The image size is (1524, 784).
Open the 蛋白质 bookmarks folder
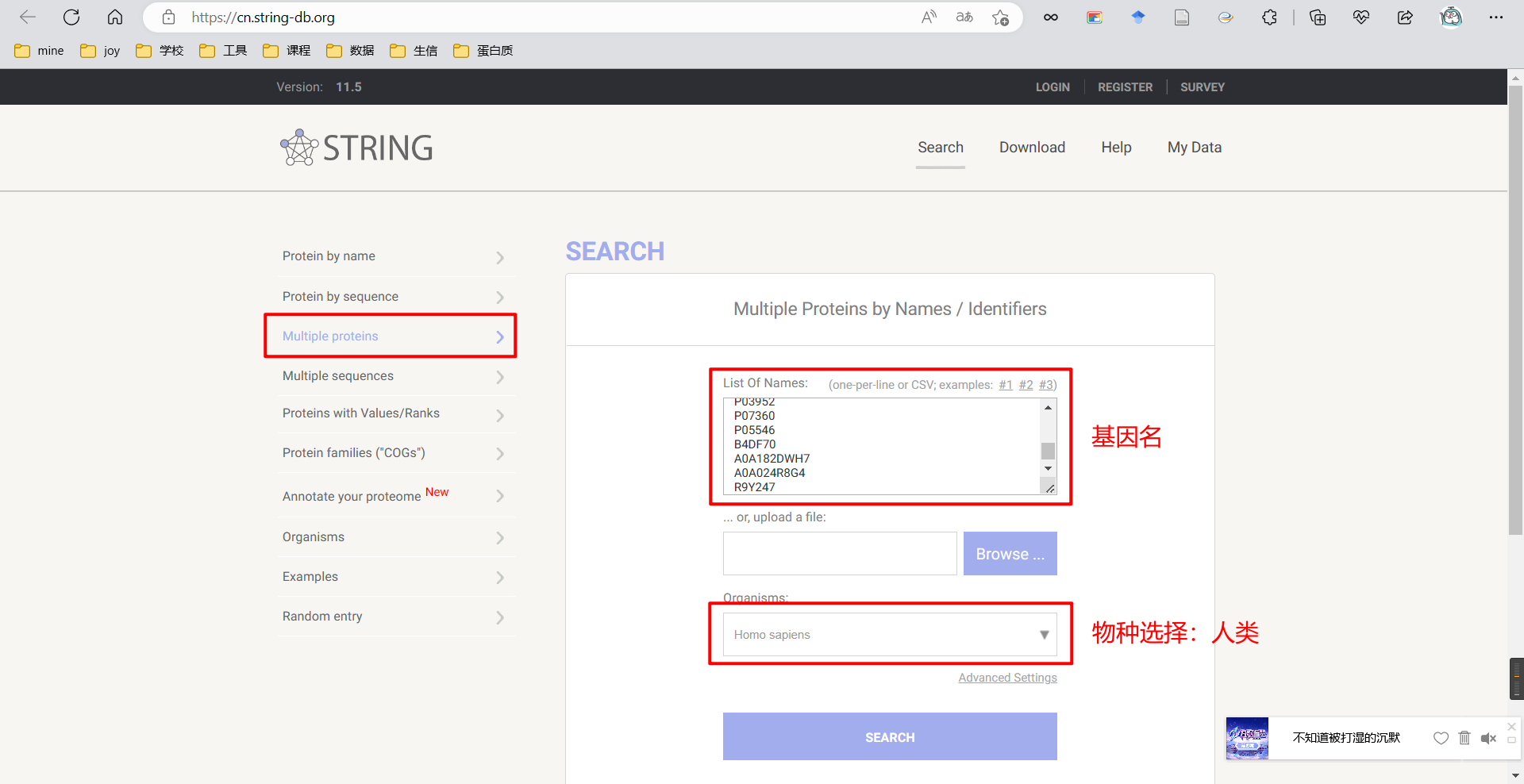point(483,51)
